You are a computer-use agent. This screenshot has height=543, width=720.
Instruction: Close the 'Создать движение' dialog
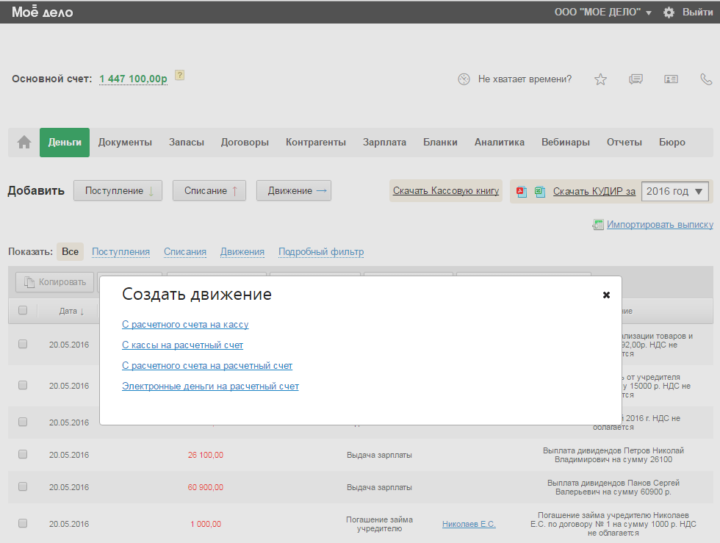tap(606, 295)
